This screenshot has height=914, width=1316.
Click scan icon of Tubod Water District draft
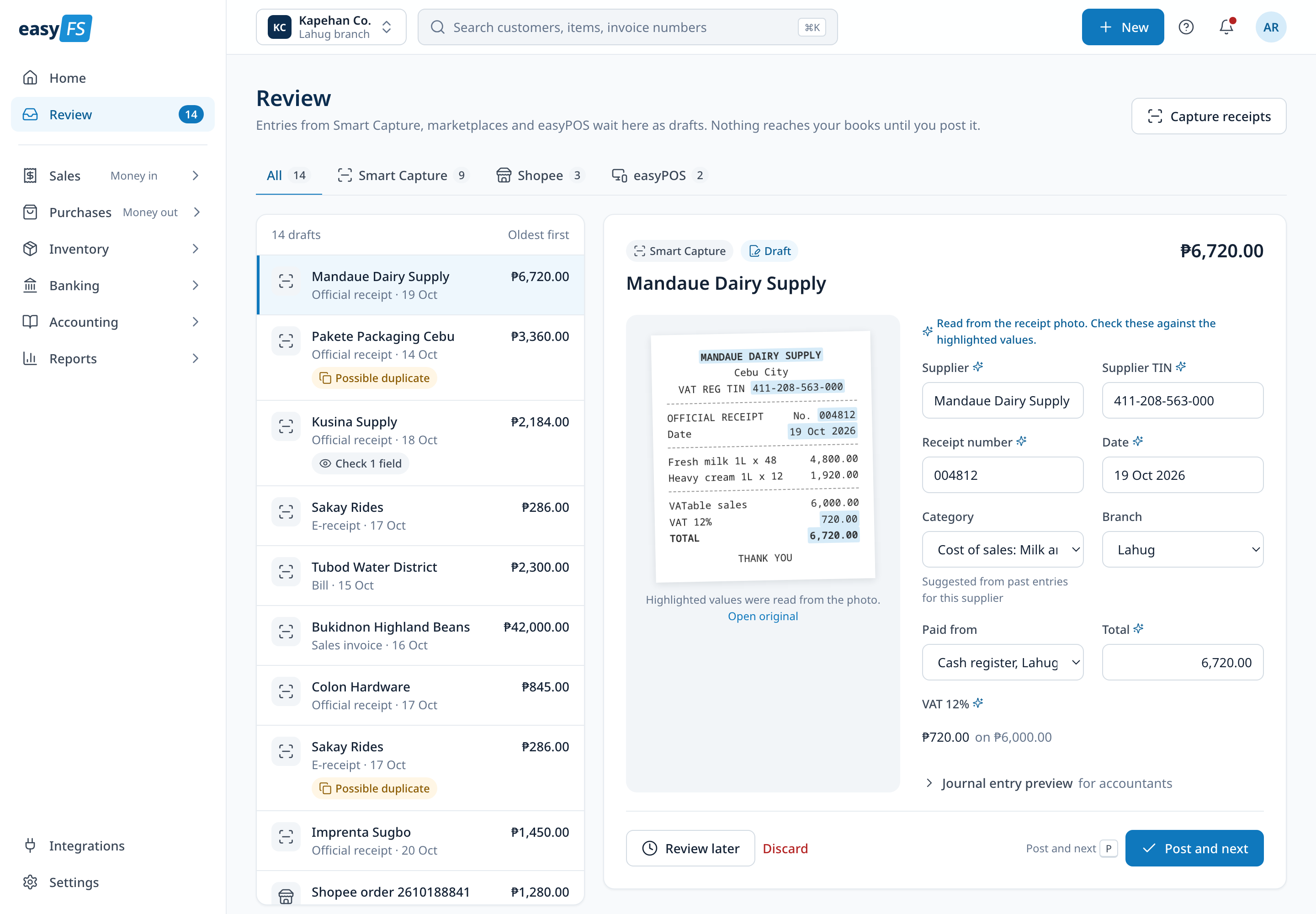(286, 572)
